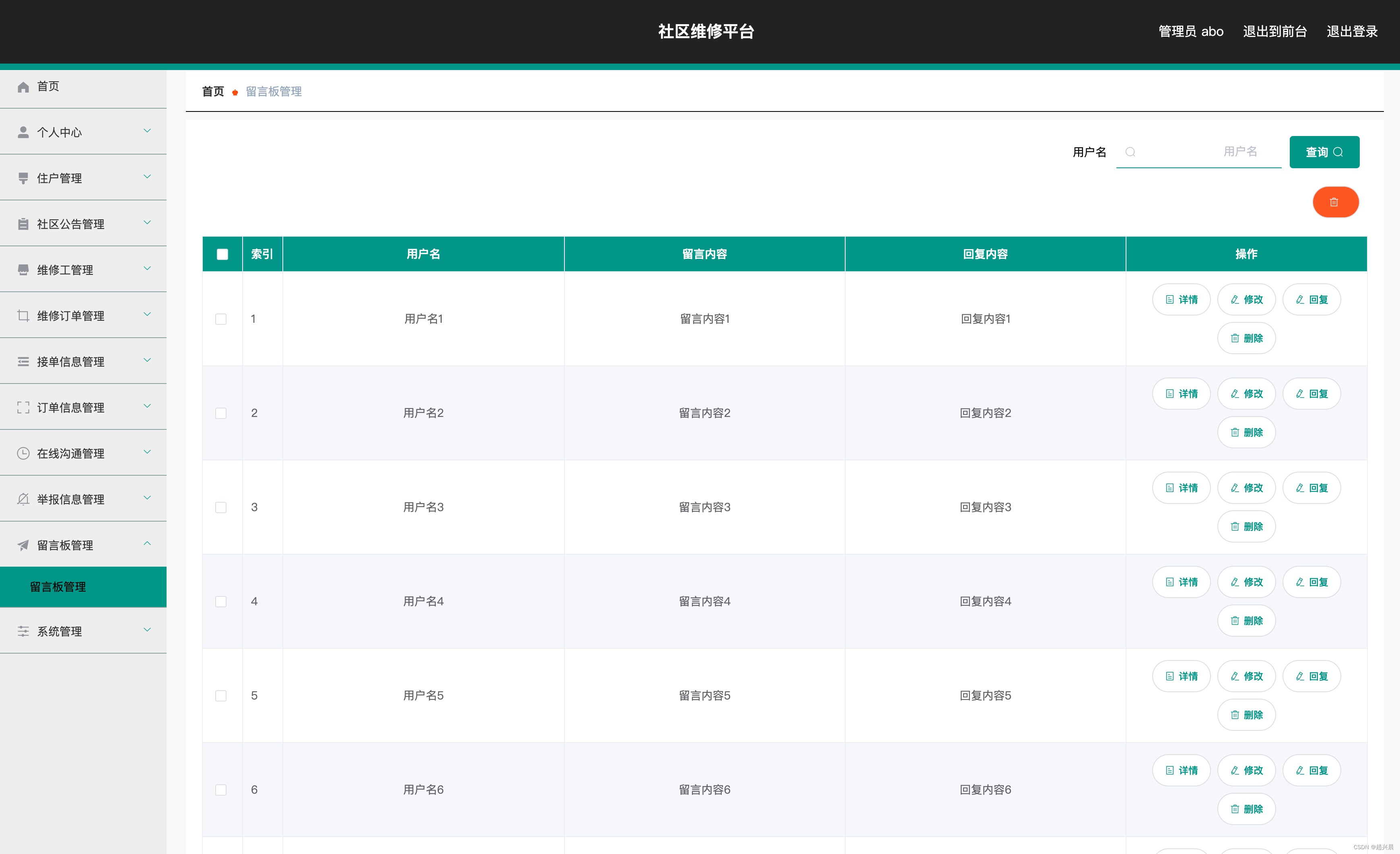Open the 在线沟通管理 sidebar menu
1400x854 pixels.
coord(83,453)
